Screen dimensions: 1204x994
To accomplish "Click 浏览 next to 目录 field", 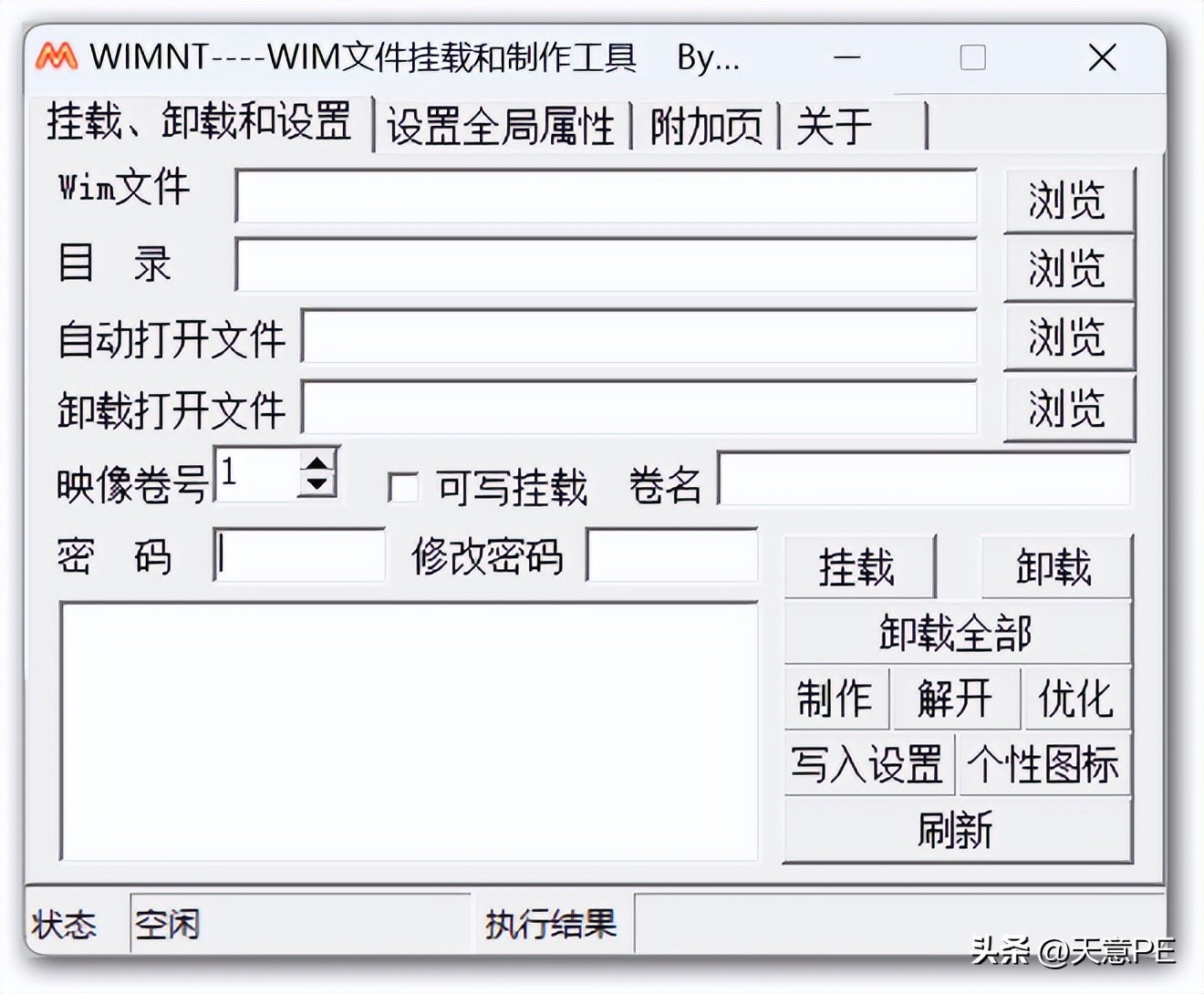I will coord(1068,269).
